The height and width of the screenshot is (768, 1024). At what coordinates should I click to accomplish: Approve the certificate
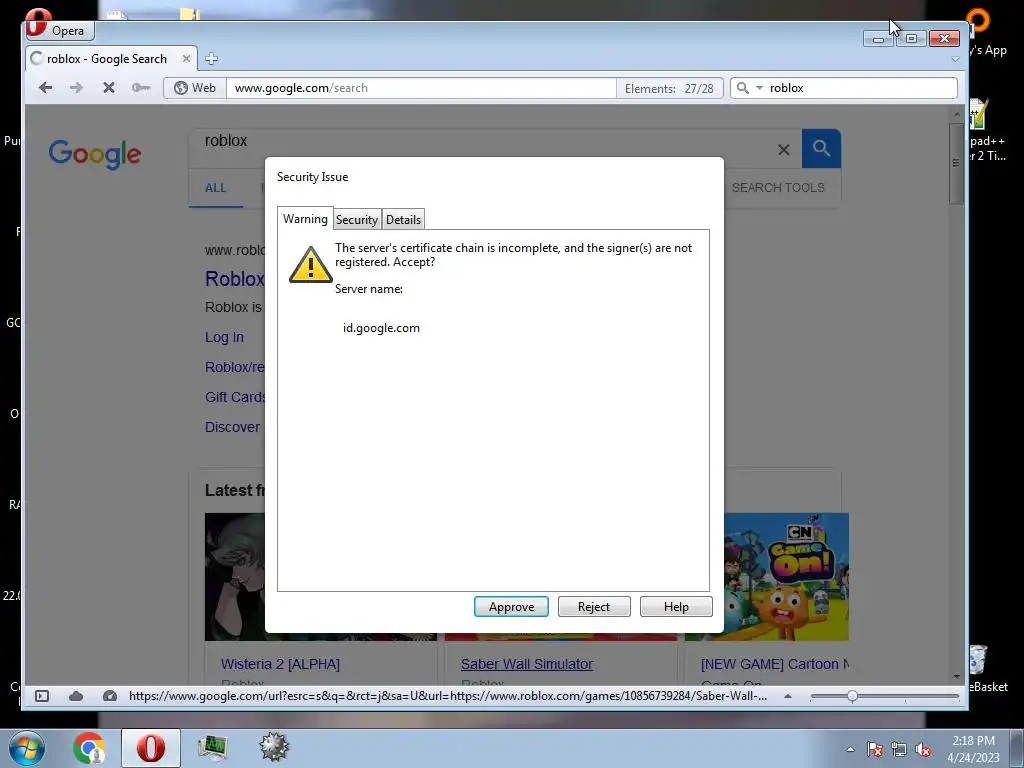[511, 607]
